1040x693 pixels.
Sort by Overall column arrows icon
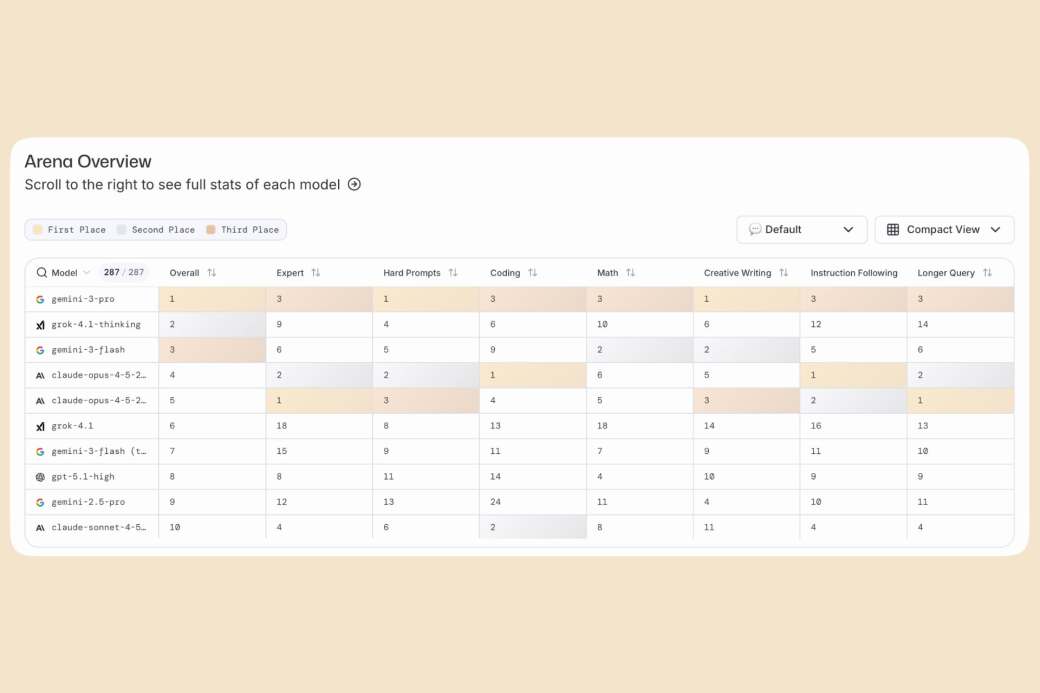click(212, 273)
